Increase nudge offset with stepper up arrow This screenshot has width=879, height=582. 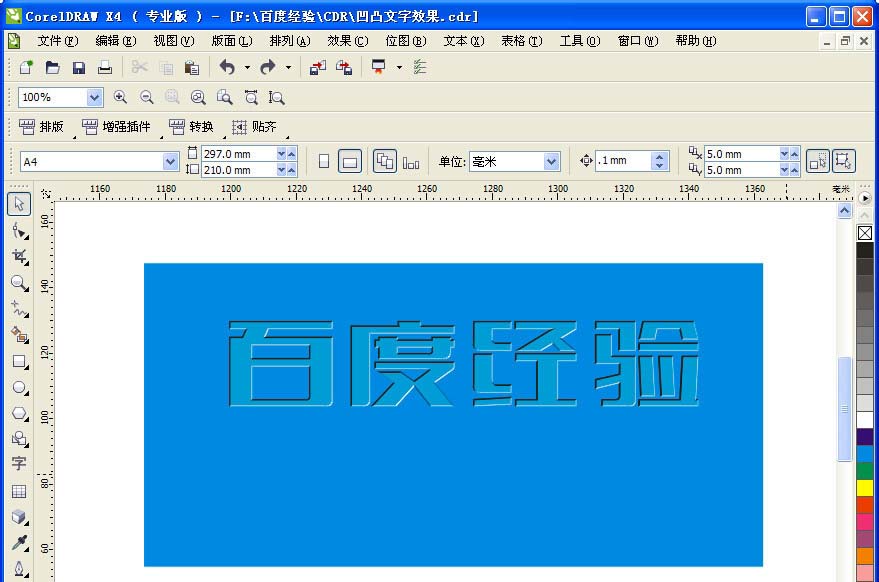[660, 156]
